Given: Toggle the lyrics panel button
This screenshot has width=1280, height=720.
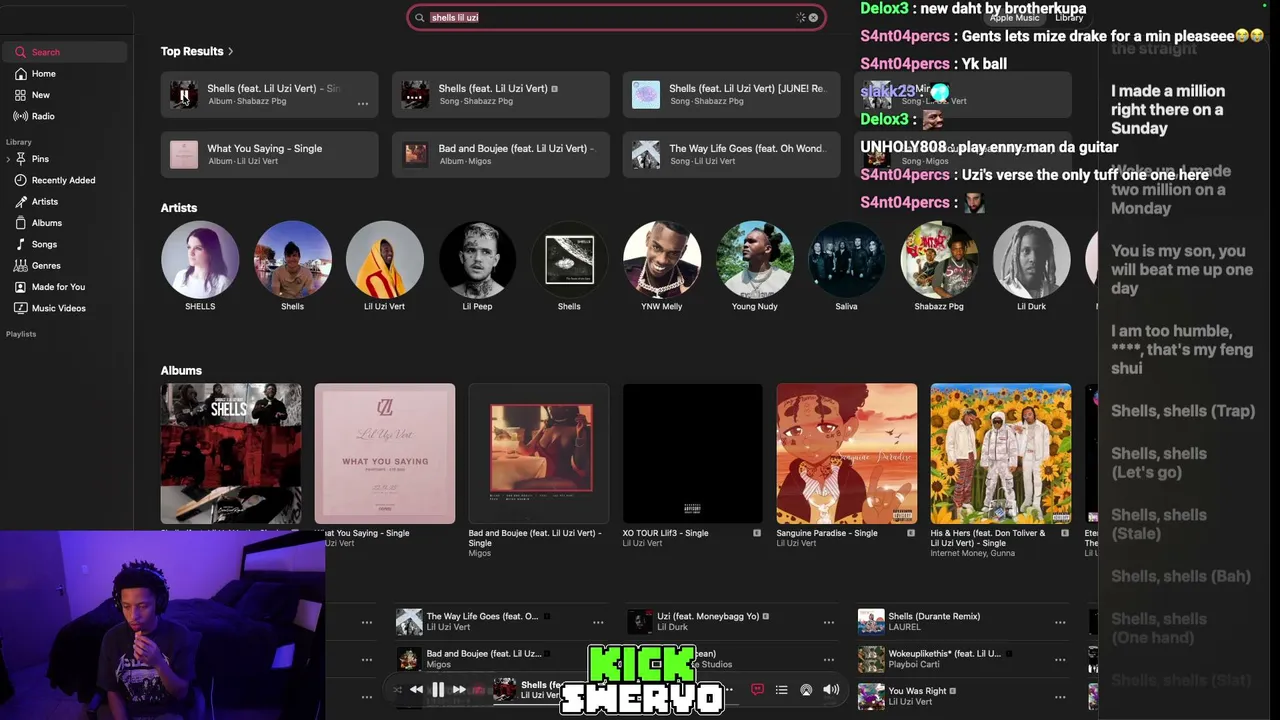Looking at the screenshot, I should pyautogui.click(x=757, y=689).
